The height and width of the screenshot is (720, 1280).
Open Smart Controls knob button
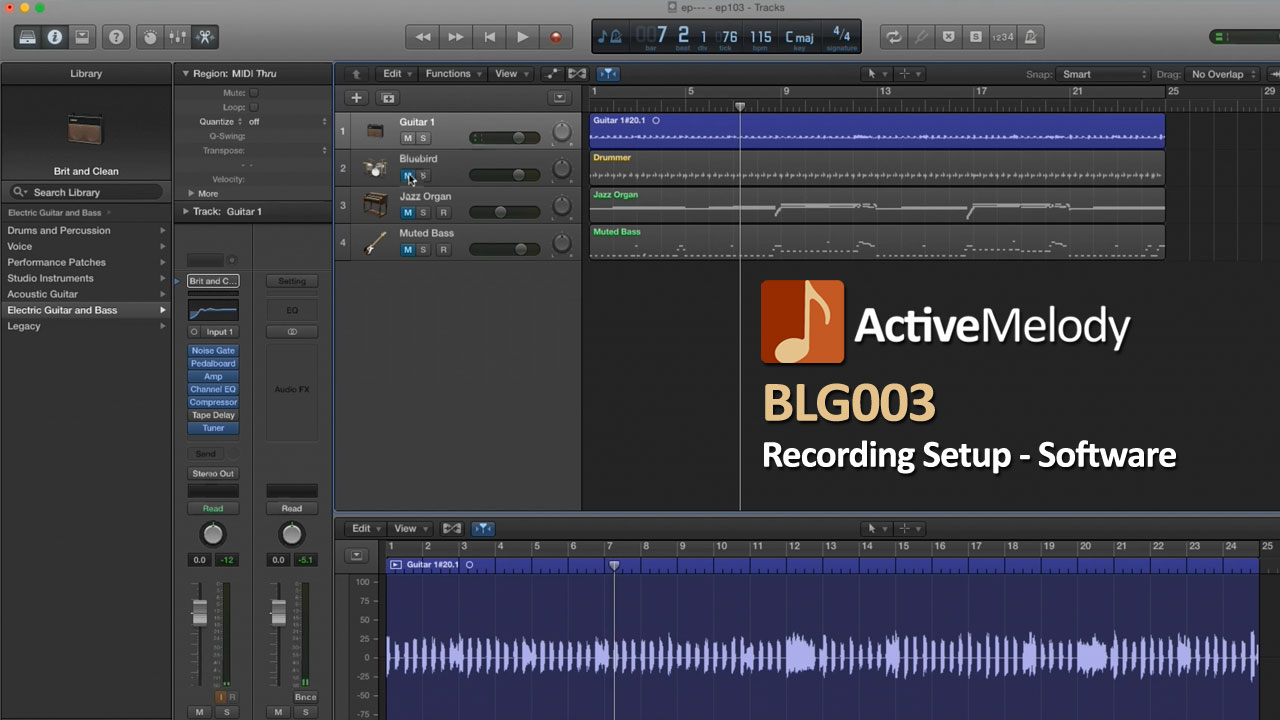tap(151, 37)
